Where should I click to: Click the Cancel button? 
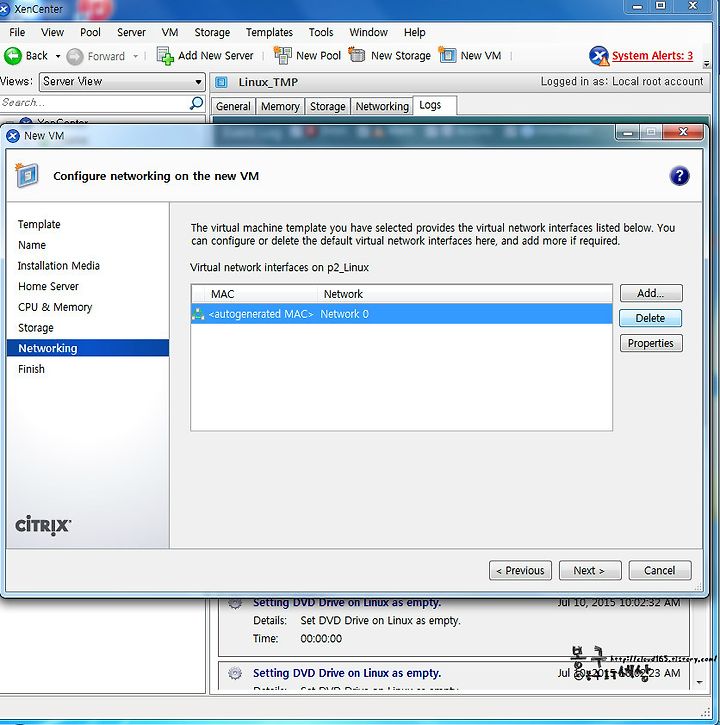click(x=660, y=571)
